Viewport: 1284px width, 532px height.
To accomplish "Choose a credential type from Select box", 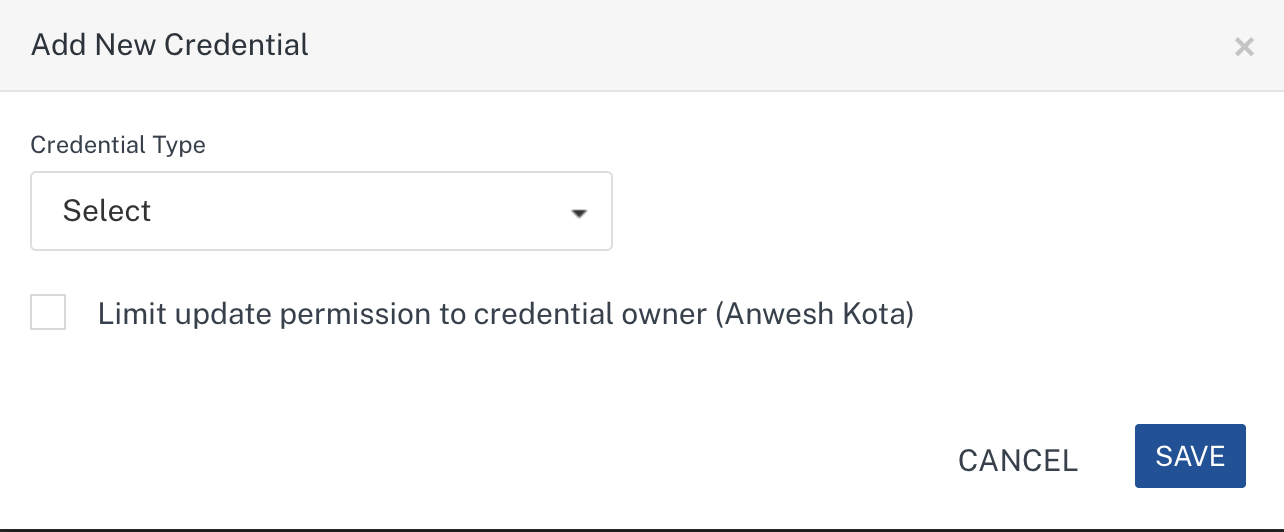I will [321, 211].
